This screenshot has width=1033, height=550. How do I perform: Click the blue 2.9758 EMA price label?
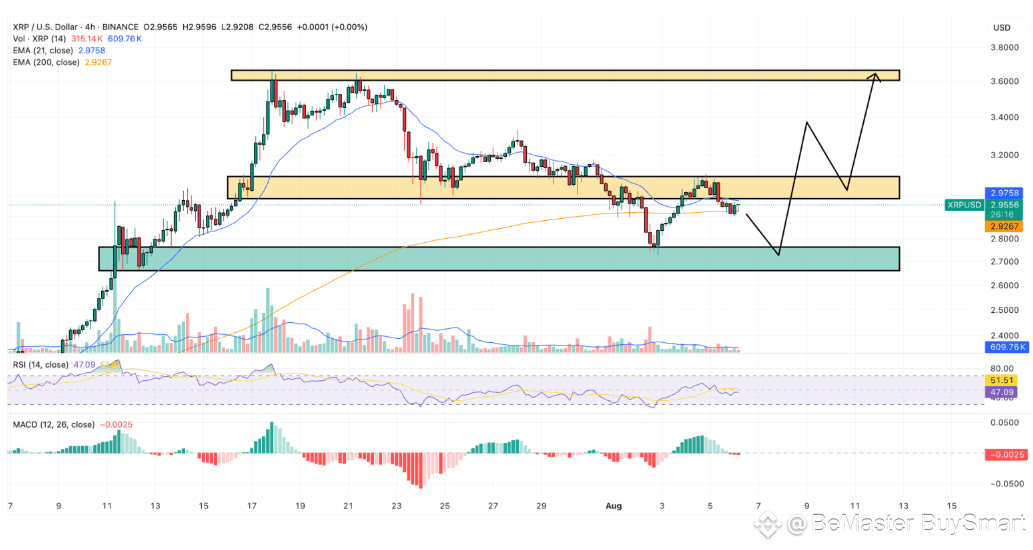coord(1003,193)
